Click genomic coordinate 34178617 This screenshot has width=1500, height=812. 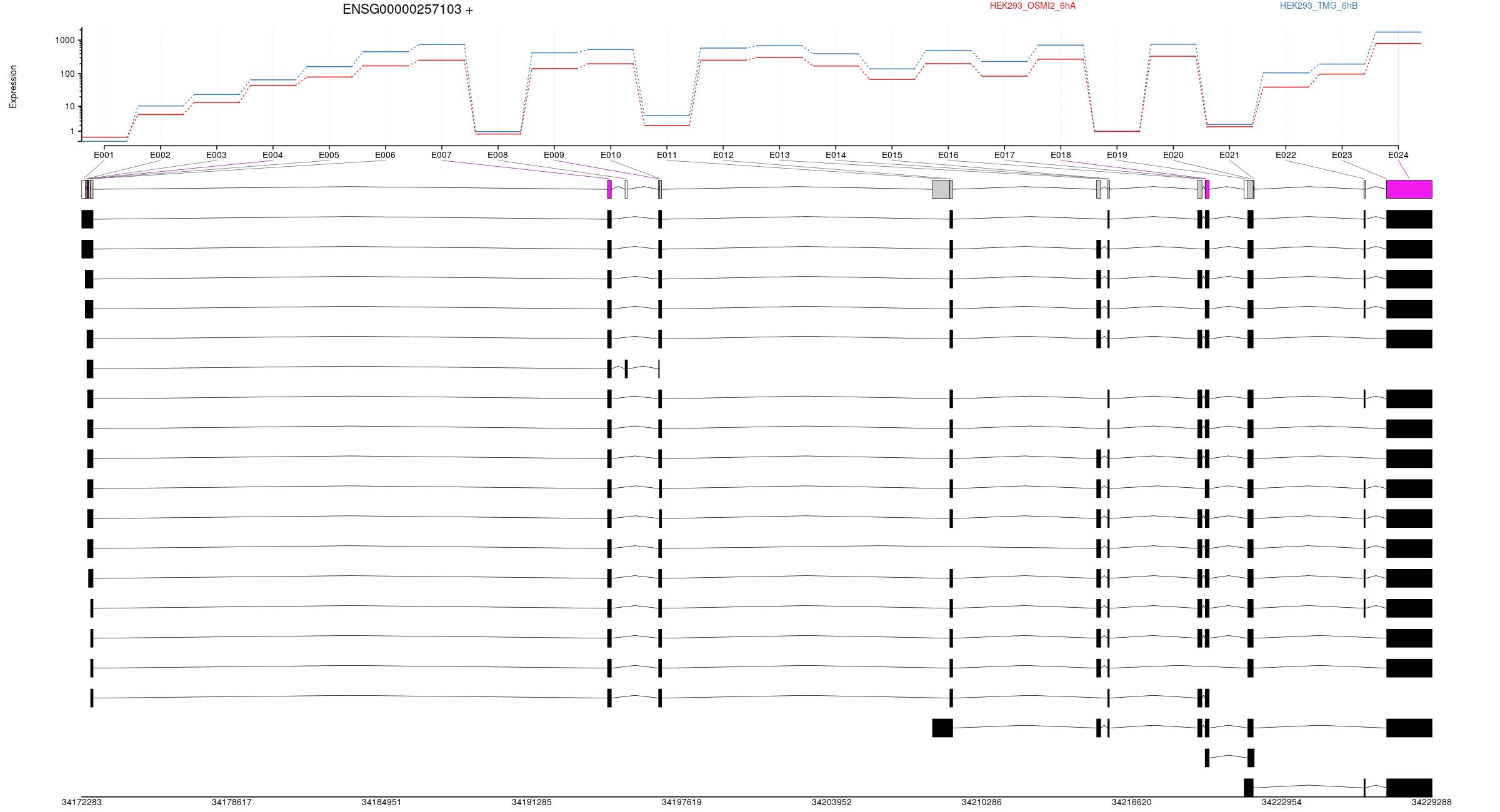231,802
